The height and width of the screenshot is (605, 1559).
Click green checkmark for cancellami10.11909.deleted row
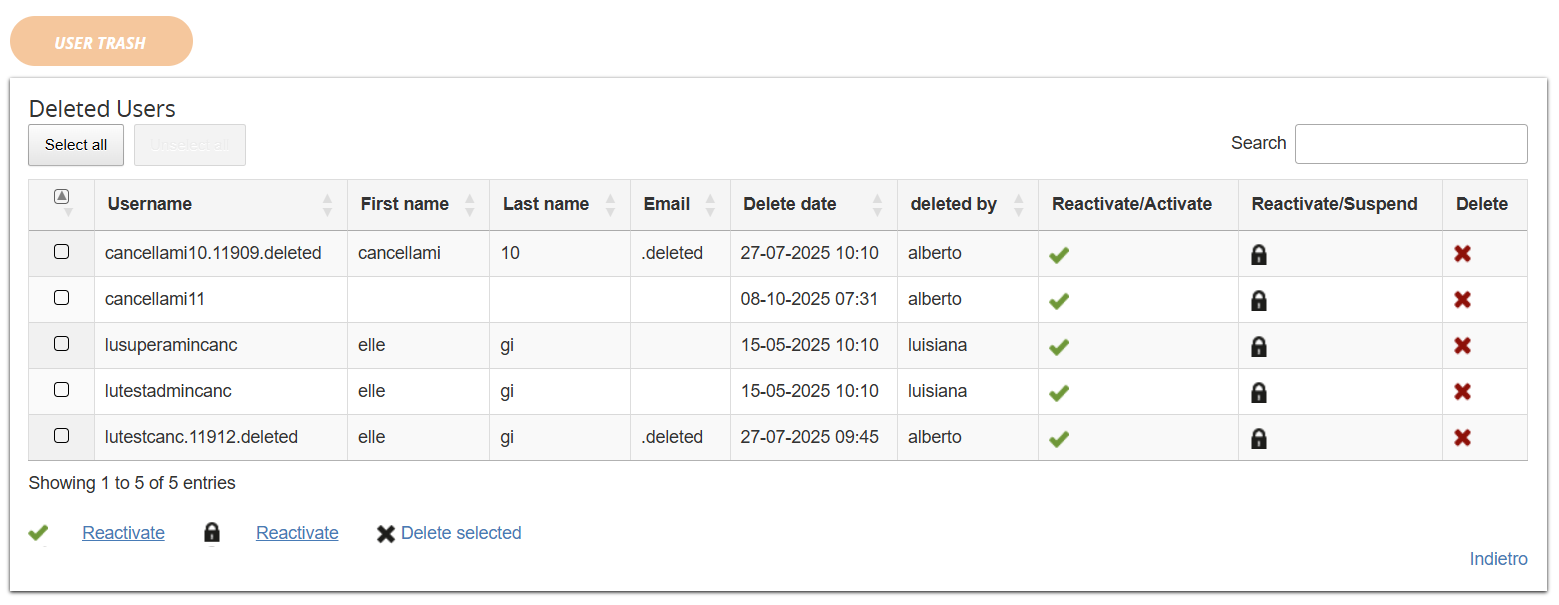point(1059,255)
